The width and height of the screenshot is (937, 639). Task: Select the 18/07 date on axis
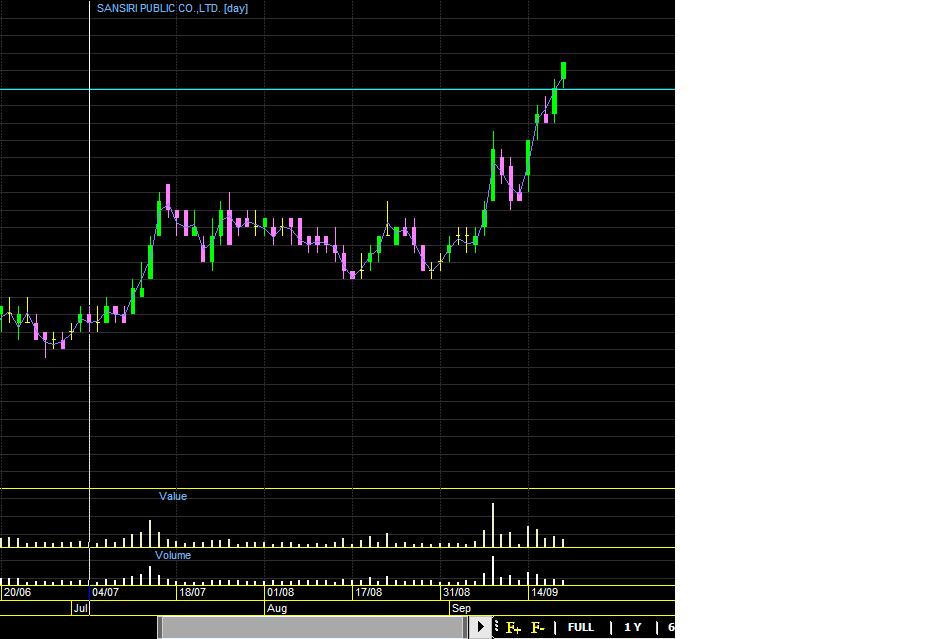pyautogui.click(x=192, y=592)
